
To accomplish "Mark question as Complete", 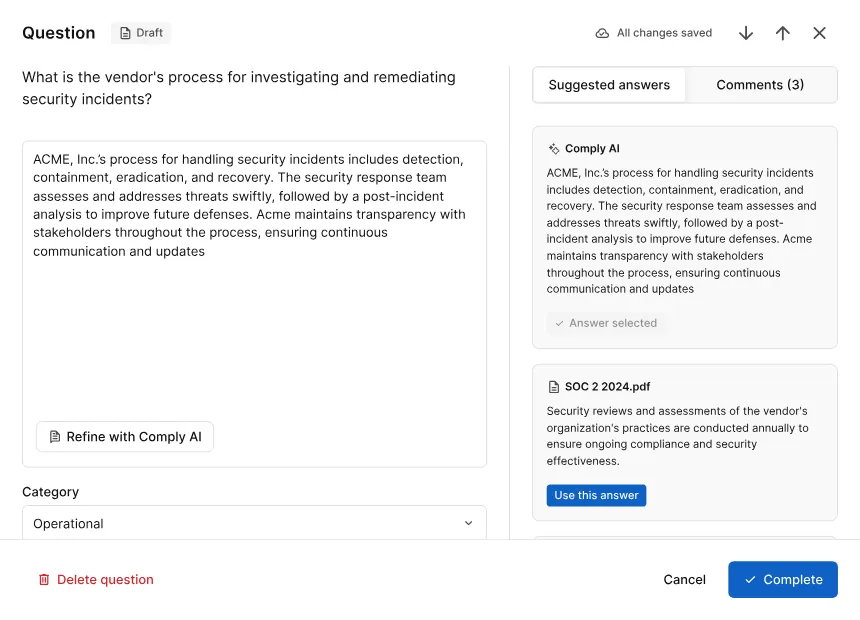I will coord(782,580).
